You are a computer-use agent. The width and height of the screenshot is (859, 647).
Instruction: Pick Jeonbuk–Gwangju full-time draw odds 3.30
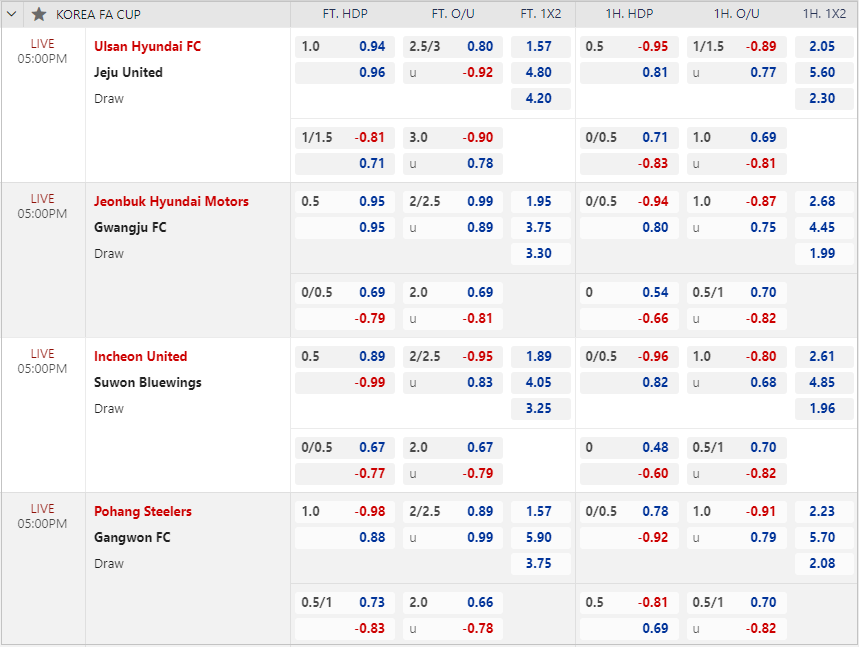[540, 254]
